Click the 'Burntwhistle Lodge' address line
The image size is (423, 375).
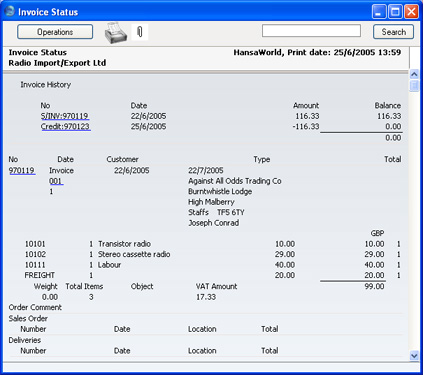point(220,192)
